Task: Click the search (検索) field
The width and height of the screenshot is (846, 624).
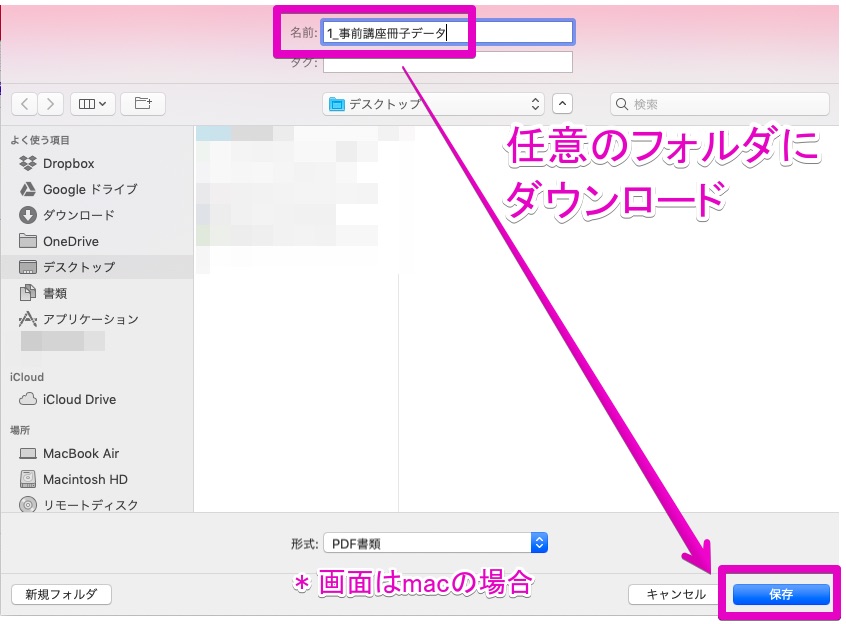Action: tap(719, 104)
